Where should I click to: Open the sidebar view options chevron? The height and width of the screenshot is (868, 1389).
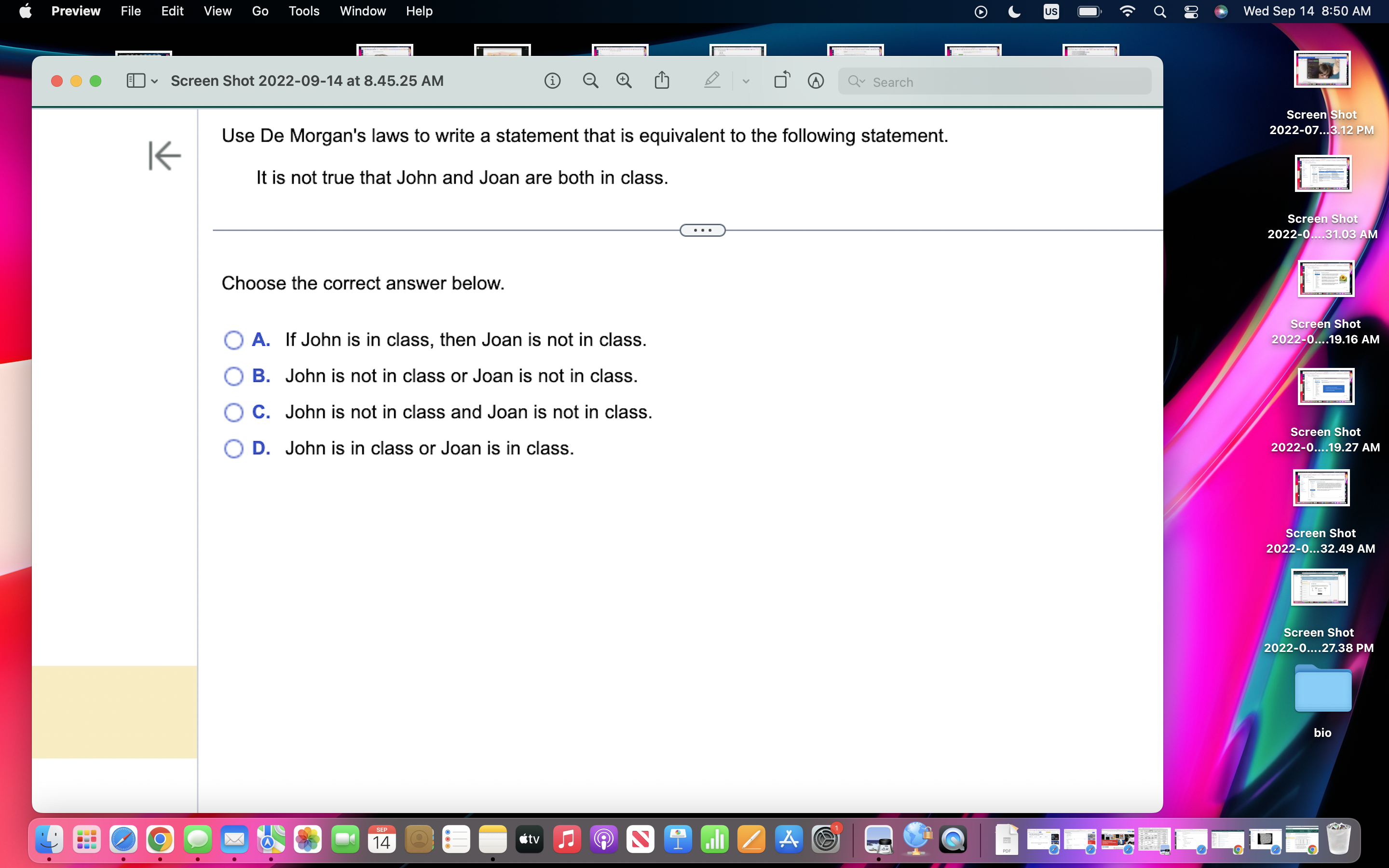point(154,81)
